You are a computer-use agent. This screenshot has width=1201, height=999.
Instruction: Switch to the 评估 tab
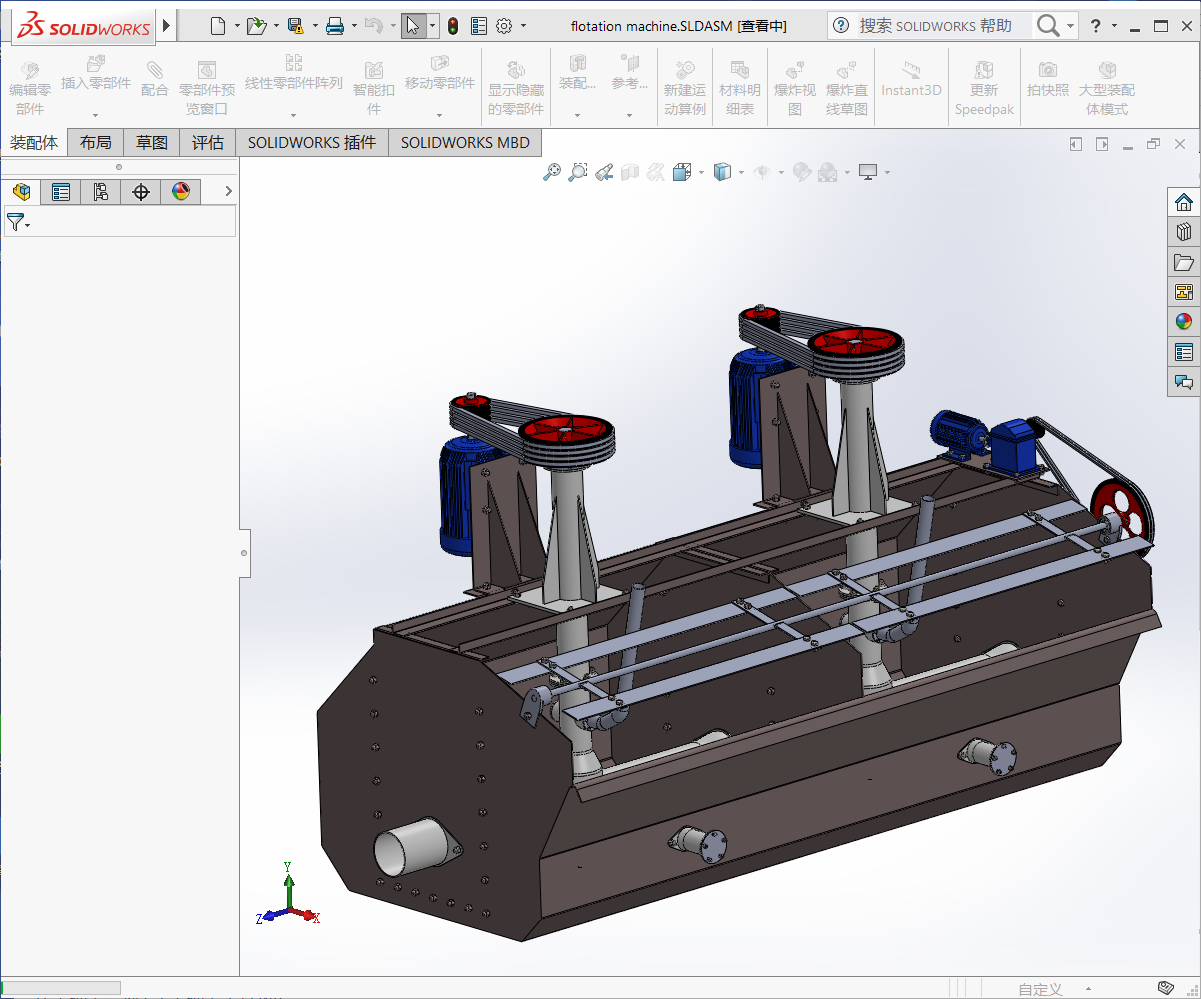coord(208,143)
